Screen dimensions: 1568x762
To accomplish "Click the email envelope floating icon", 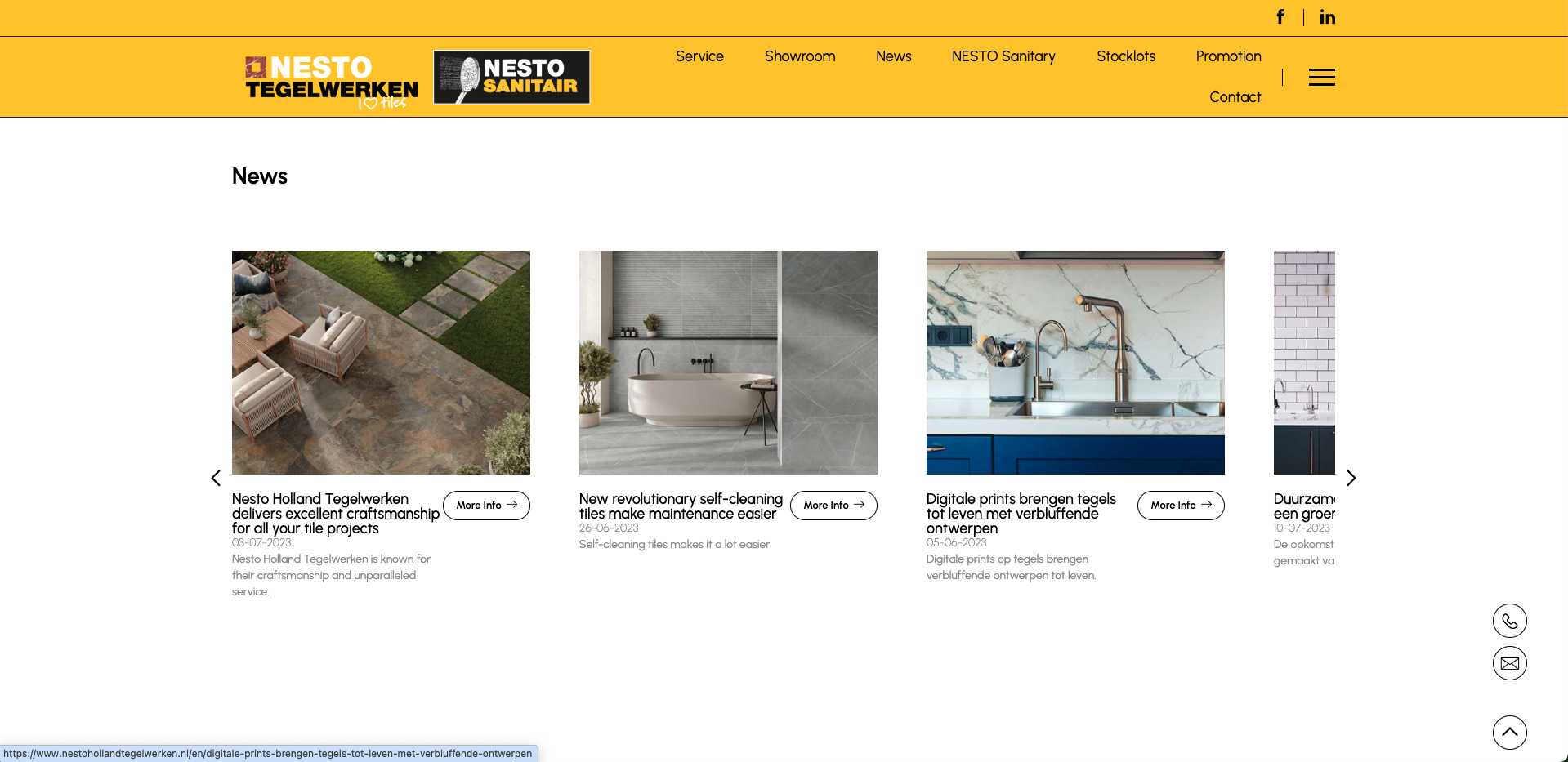I will click(1509, 663).
